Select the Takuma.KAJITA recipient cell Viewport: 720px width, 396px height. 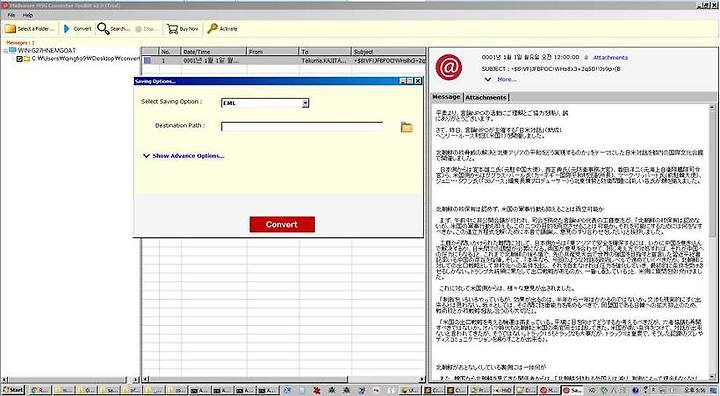pyautogui.click(x=324, y=61)
